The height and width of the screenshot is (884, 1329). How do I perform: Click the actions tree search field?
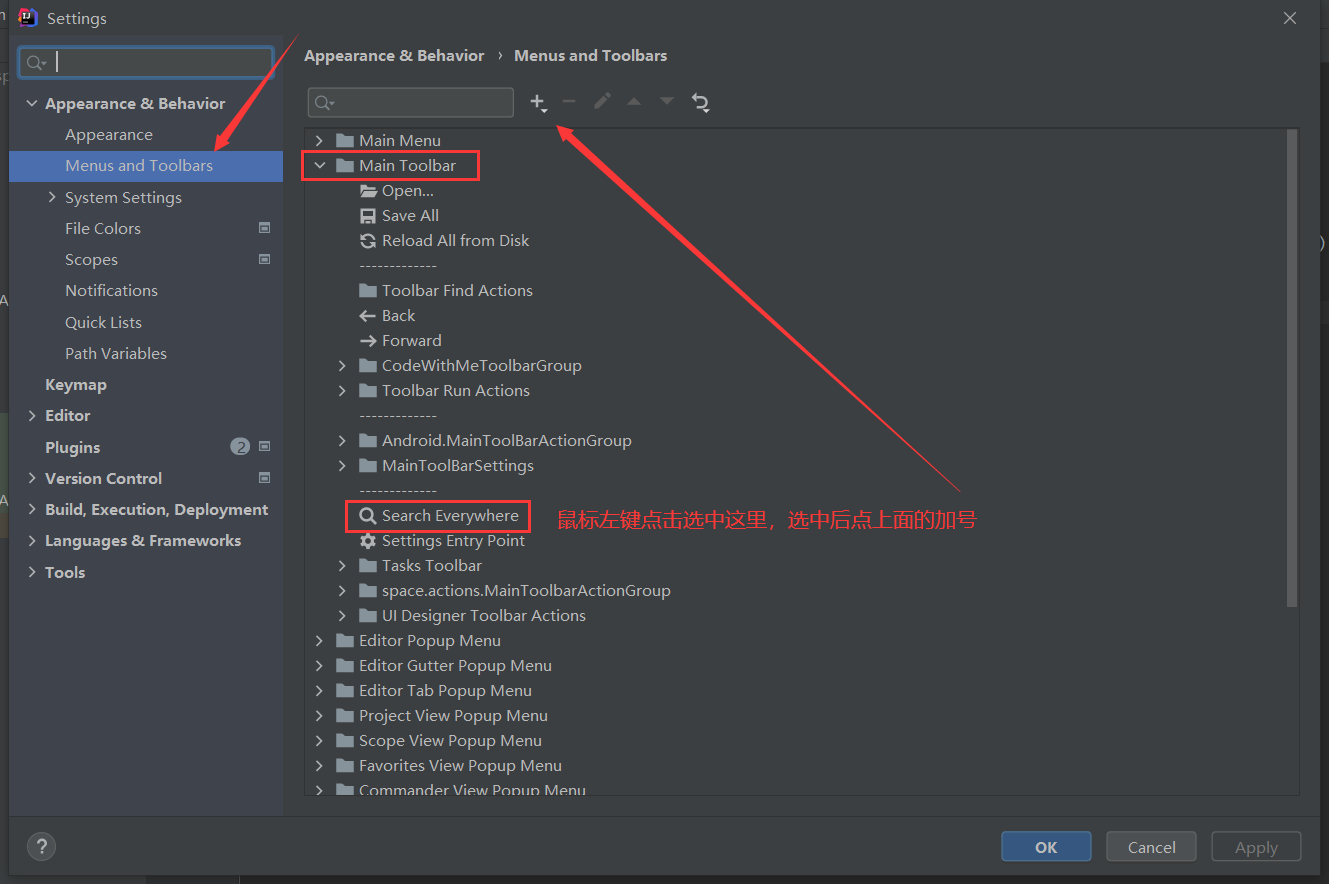click(411, 103)
